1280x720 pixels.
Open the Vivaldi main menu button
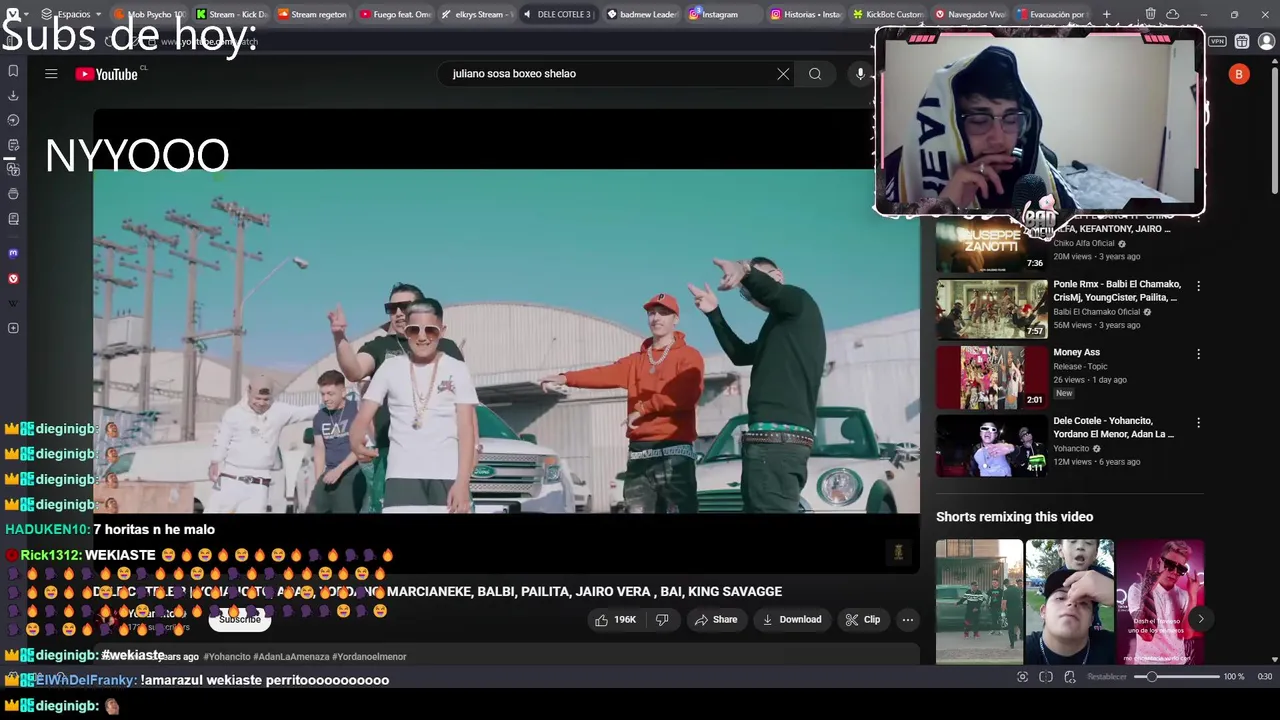point(14,14)
